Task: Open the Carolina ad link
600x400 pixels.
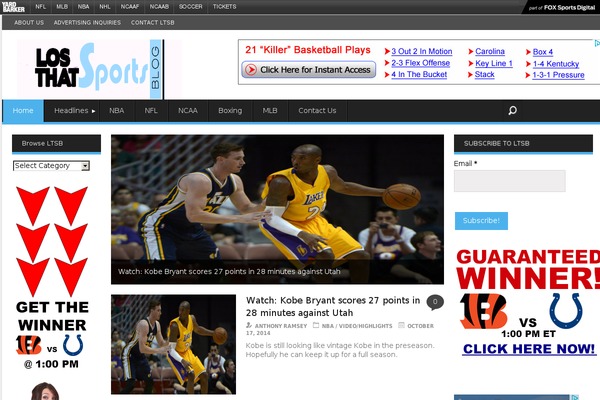Action: tap(490, 51)
